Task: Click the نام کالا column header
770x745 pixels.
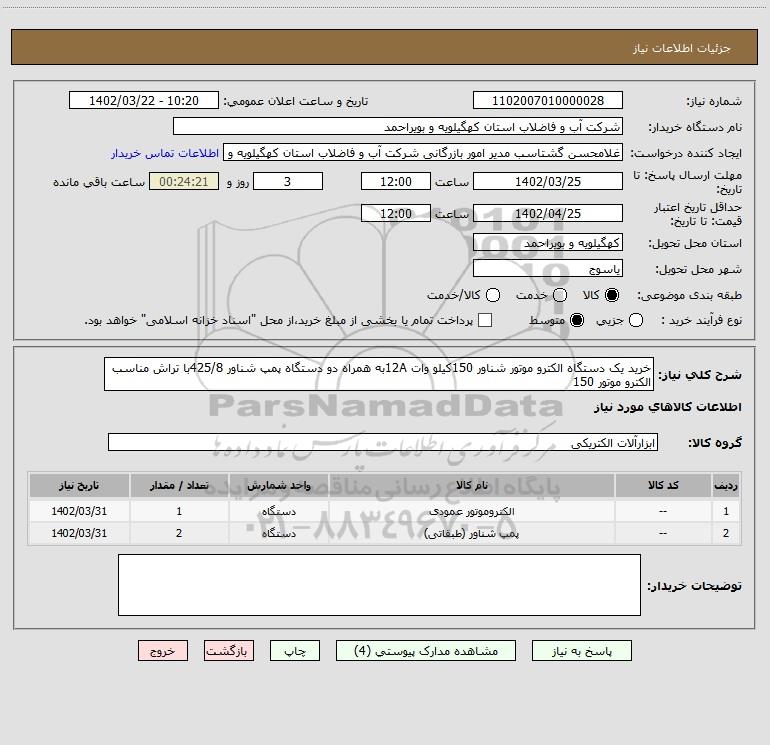Action: click(x=471, y=485)
